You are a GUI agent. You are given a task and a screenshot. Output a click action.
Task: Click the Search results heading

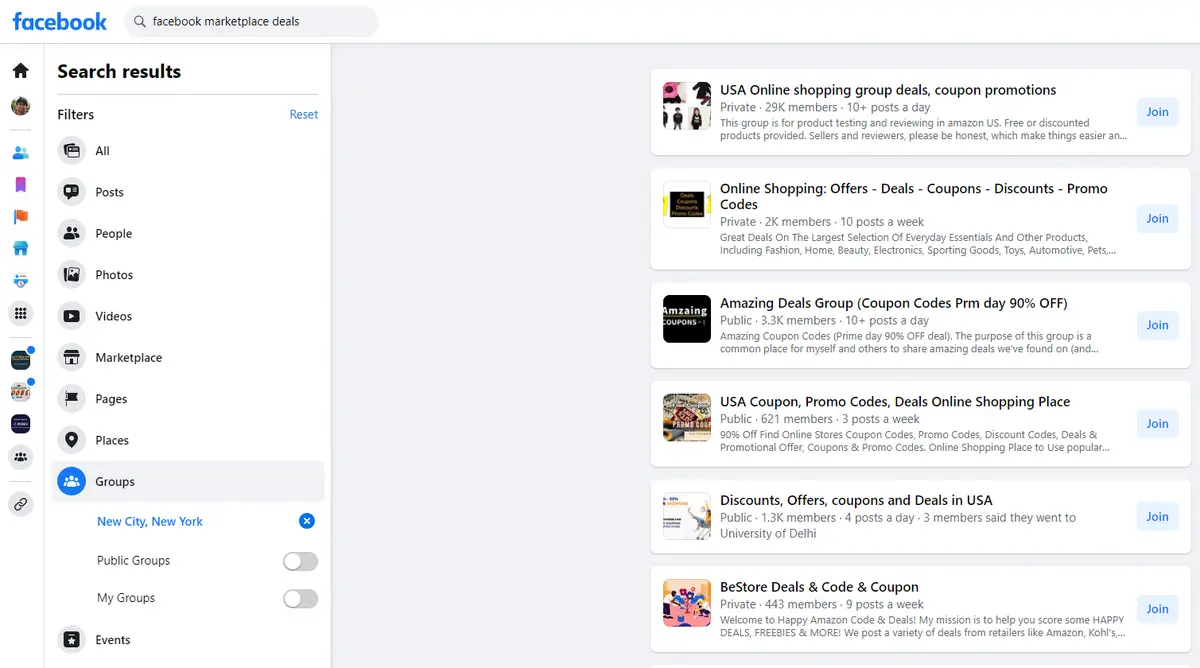[x=119, y=72]
